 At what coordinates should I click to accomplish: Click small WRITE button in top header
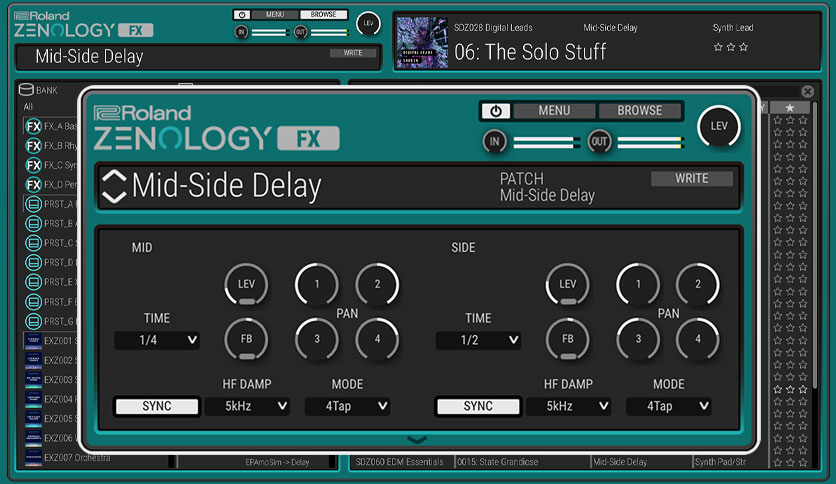352,53
